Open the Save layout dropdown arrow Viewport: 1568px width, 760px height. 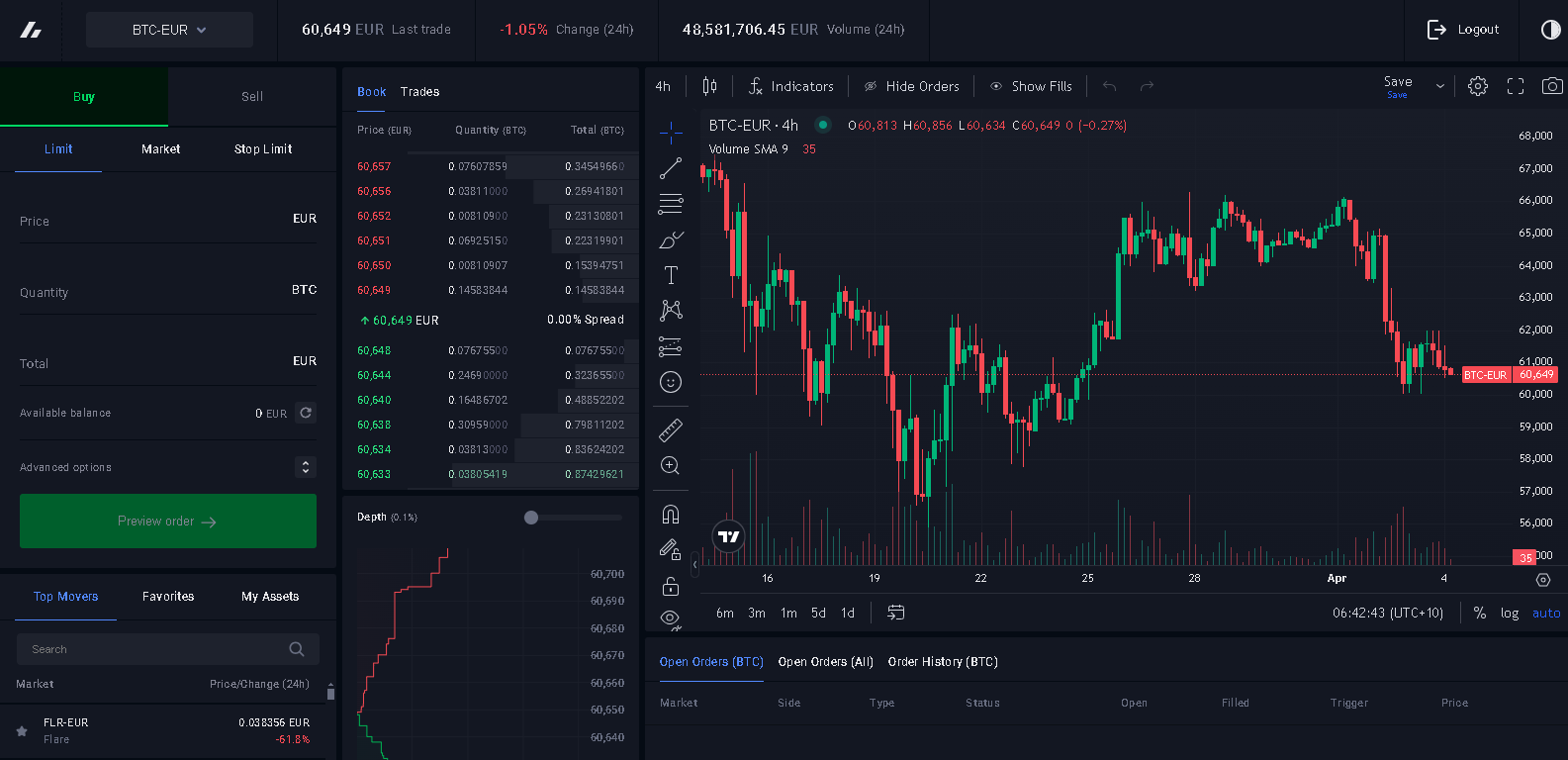click(x=1440, y=86)
